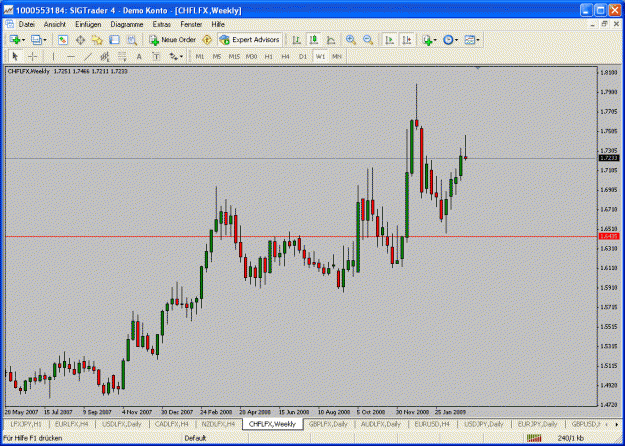Open the Hilfe menu
The width and height of the screenshot is (625, 446).
click(x=218, y=24)
